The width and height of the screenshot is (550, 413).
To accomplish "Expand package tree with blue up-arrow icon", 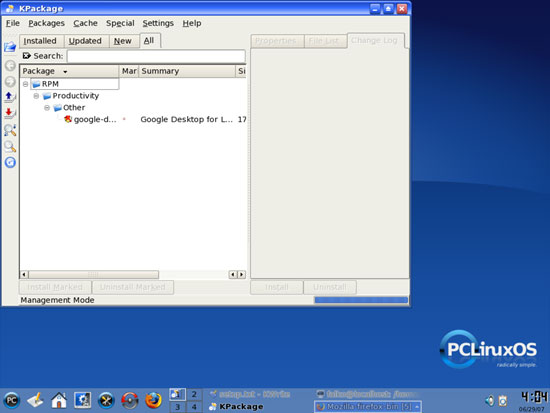I will (x=9, y=97).
